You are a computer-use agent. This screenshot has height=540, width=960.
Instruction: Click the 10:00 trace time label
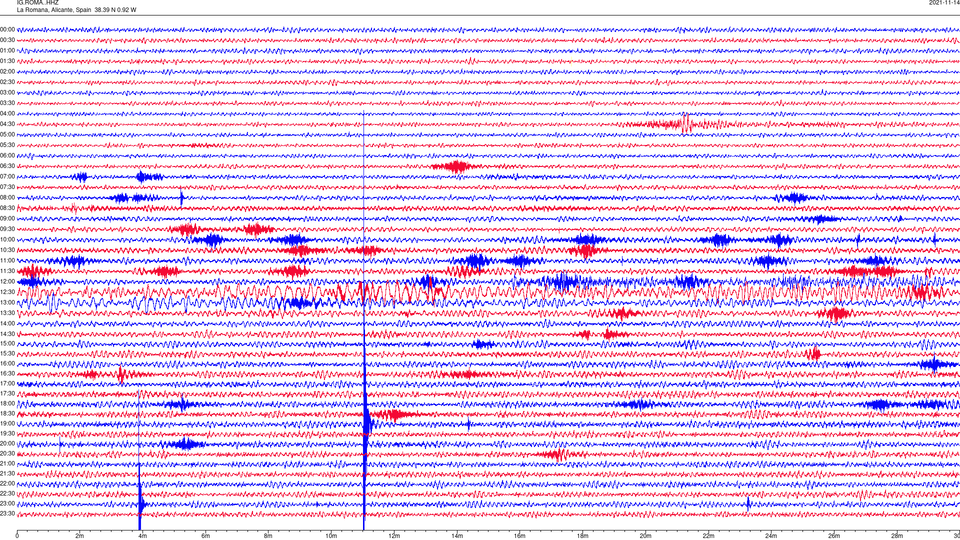[7, 239]
